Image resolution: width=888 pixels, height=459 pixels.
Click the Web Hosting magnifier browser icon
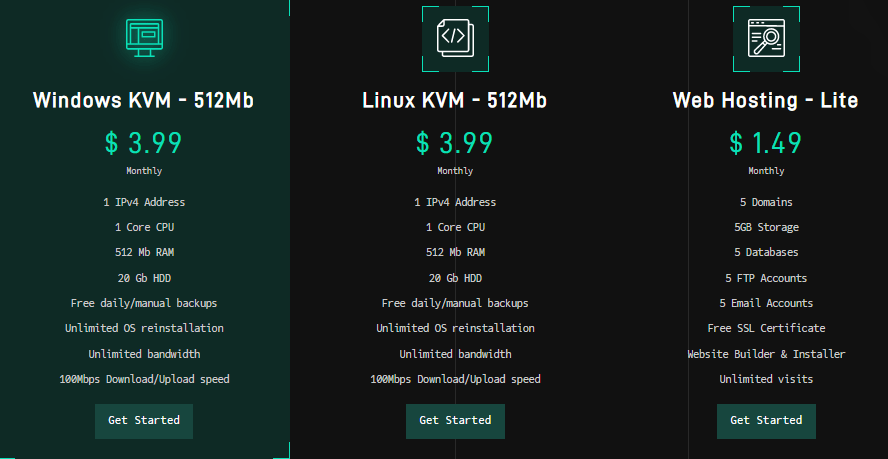click(766, 38)
